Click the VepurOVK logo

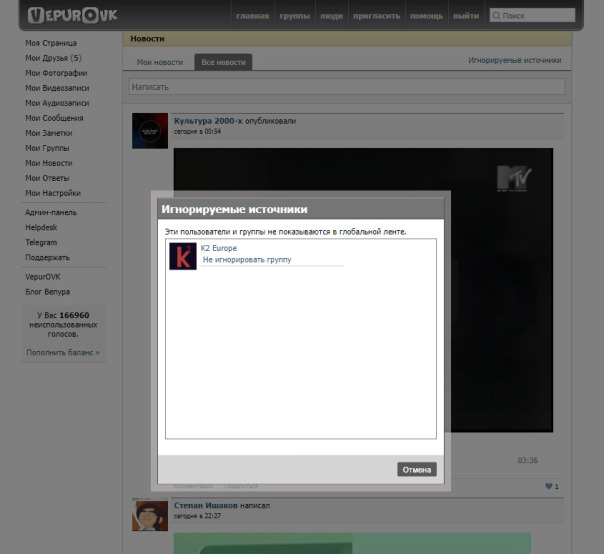(x=72, y=15)
